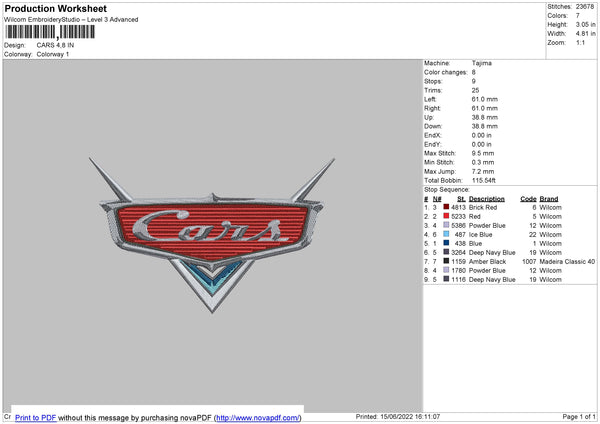Click the Powder Blue swatch with 1780 stitches

[446, 270]
